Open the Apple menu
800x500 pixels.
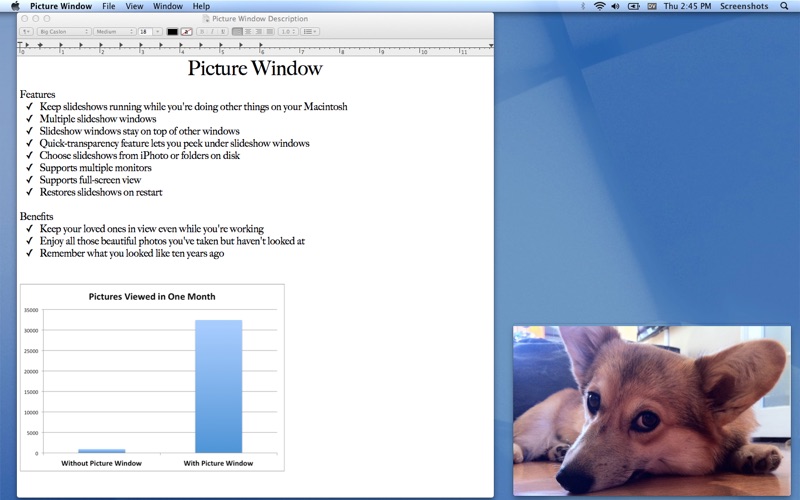(x=15, y=6)
